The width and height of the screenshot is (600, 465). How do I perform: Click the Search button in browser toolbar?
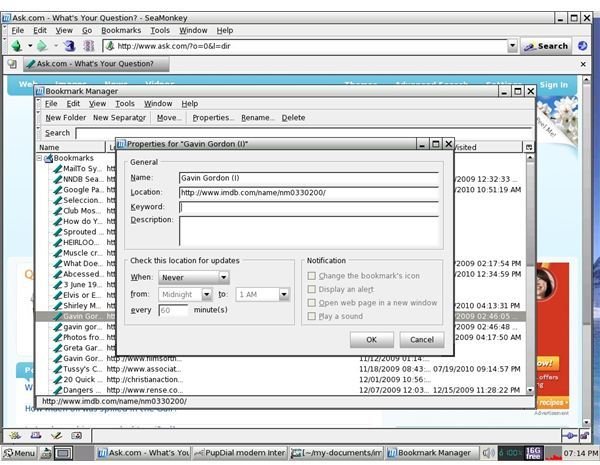pyautogui.click(x=546, y=46)
